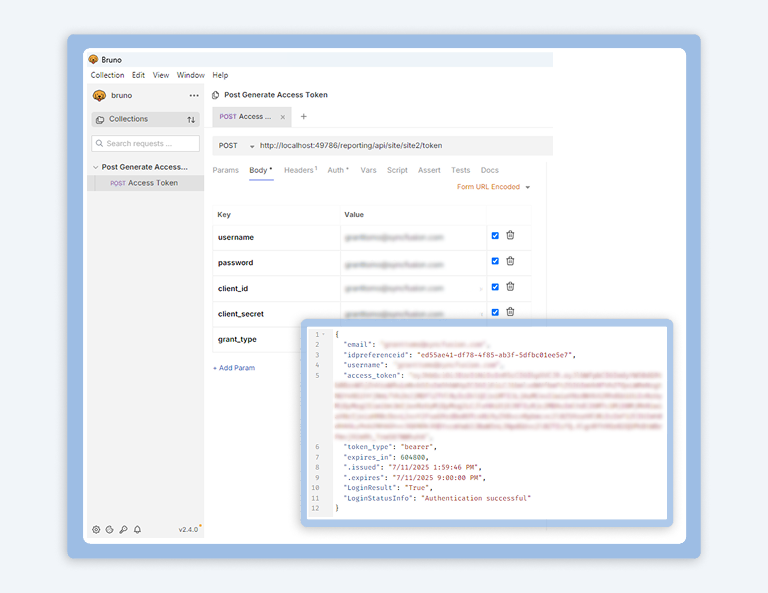The height and width of the screenshot is (593, 768).
Task: Click the document icon beside Post Generate Access Token
Action: click(x=216, y=95)
